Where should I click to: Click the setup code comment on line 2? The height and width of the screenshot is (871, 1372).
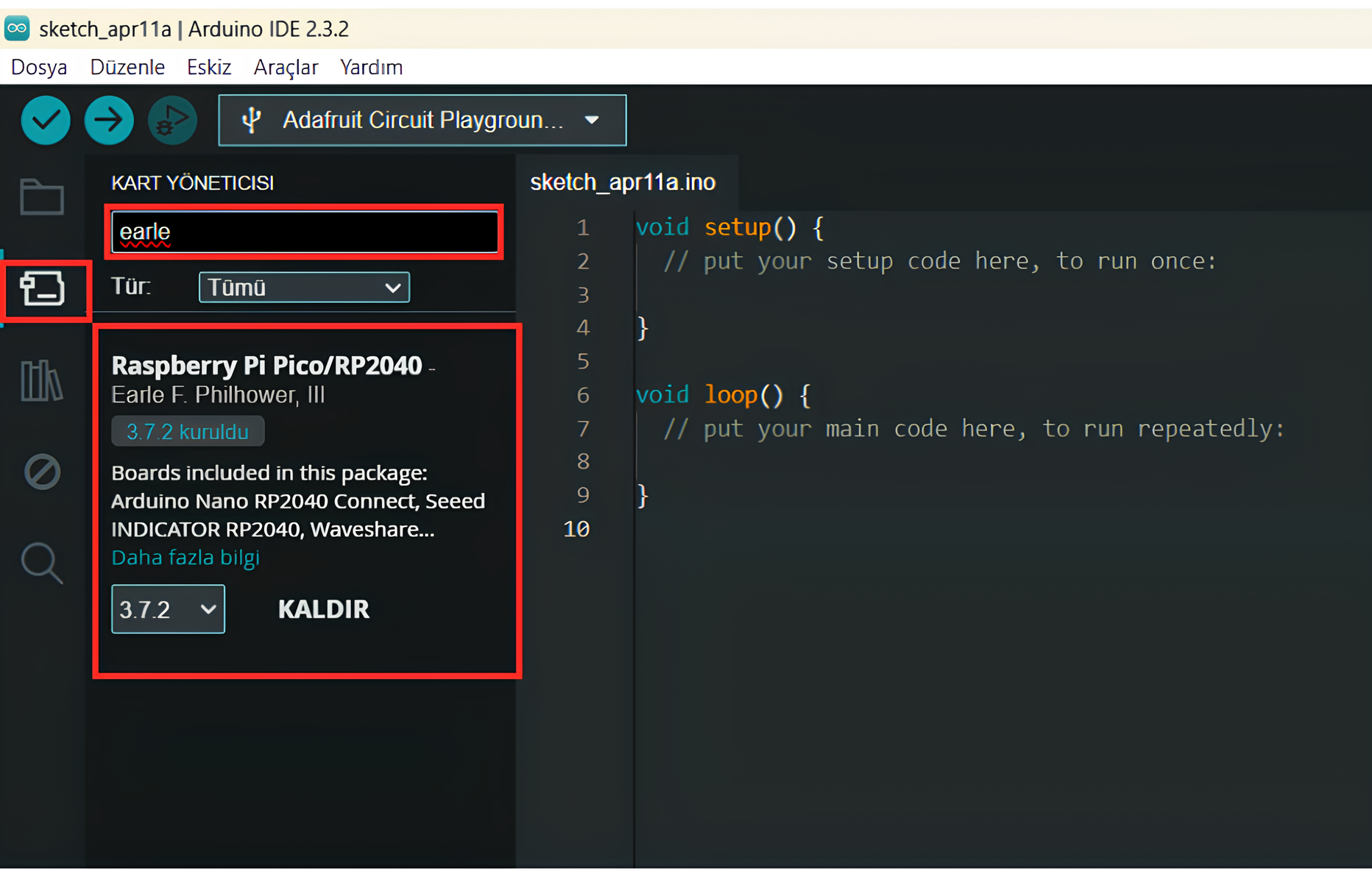[x=940, y=261]
